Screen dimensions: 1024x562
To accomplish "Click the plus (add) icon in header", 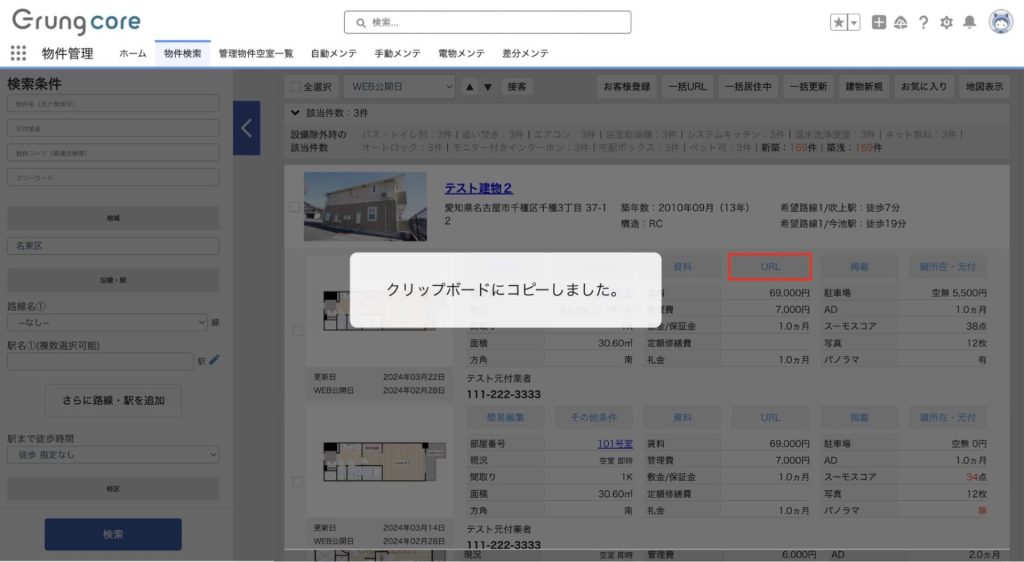I will [x=879, y=22].
